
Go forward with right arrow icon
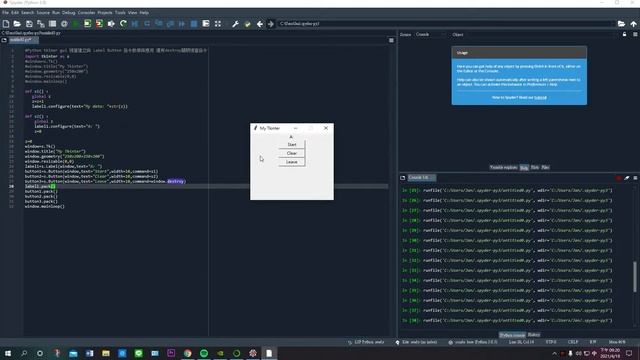tap(271, 24)
